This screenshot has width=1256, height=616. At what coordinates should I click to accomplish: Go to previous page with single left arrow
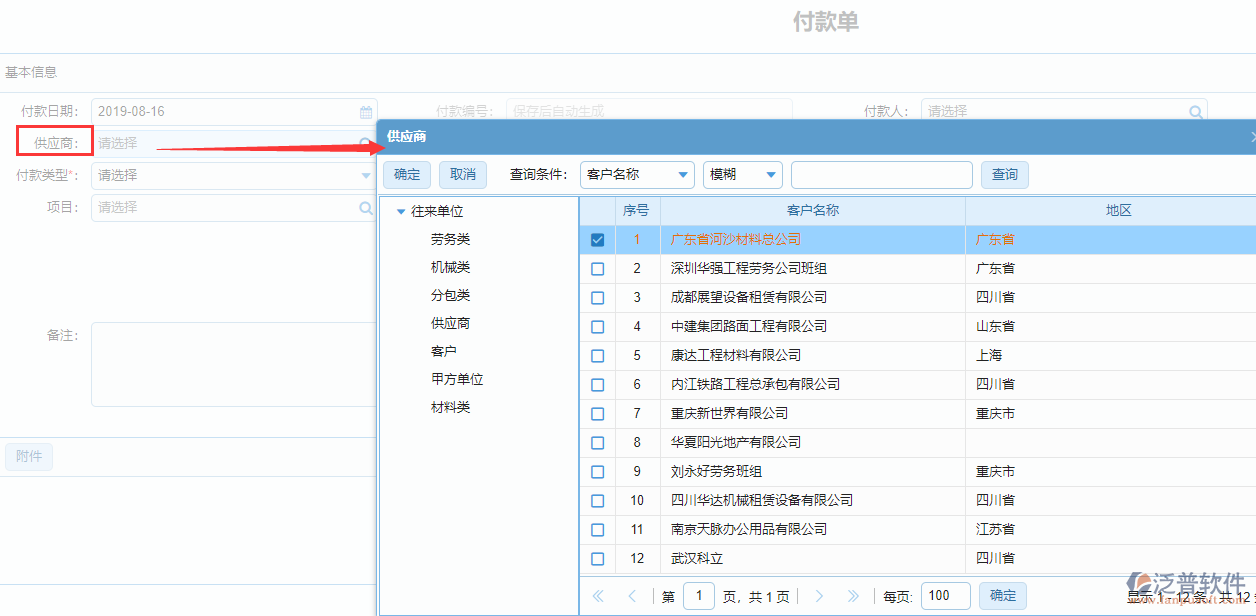(630, 596)
